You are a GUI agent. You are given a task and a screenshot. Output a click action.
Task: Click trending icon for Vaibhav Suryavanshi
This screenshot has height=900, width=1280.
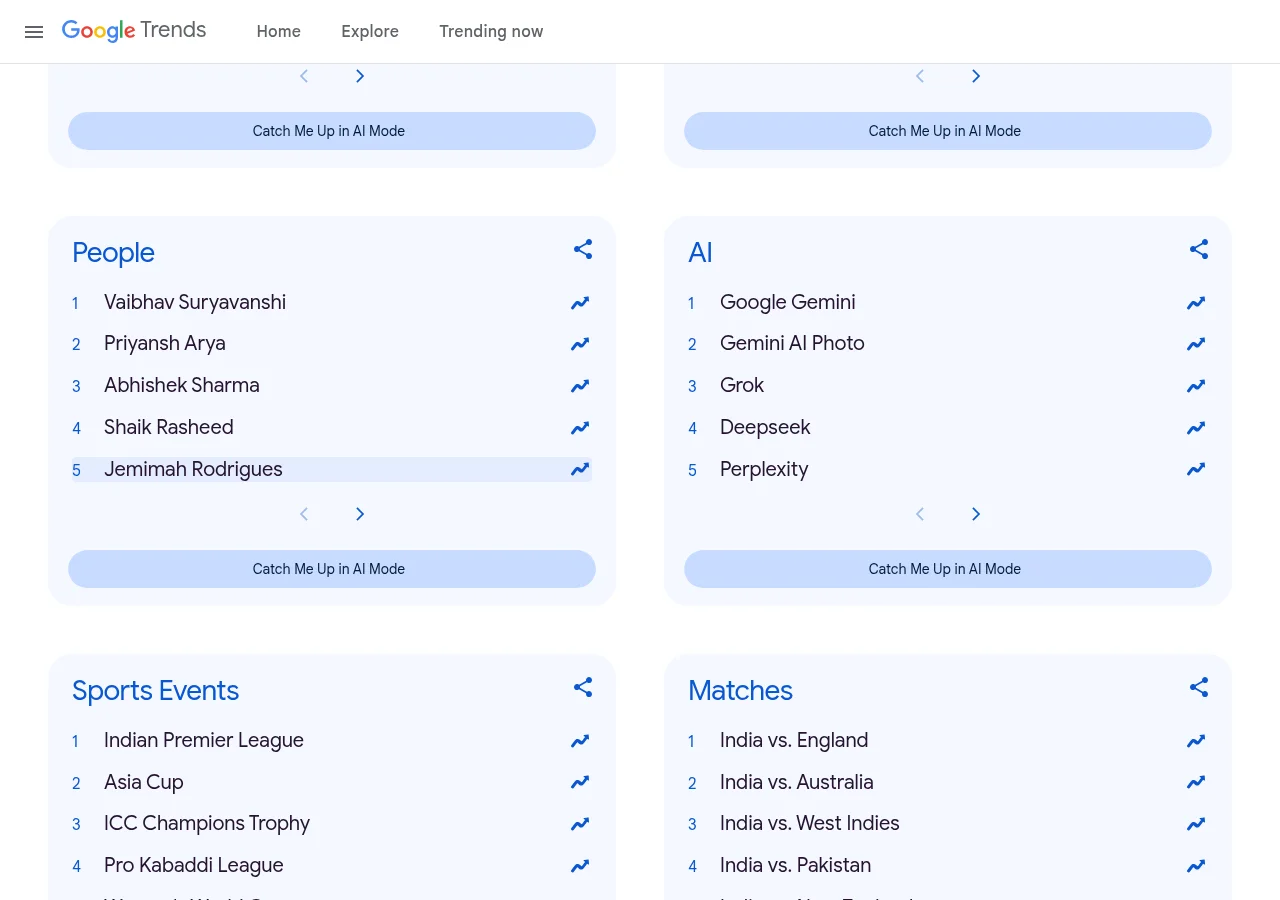pos(580,303)
